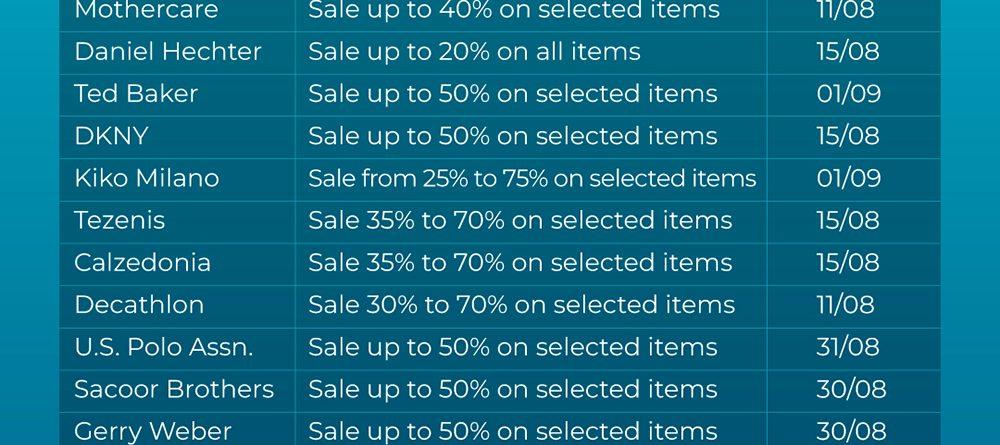The height and width of the screenshot is (445, 1000).
Task: Click the 31/08 end date
Action: (848, 347)
